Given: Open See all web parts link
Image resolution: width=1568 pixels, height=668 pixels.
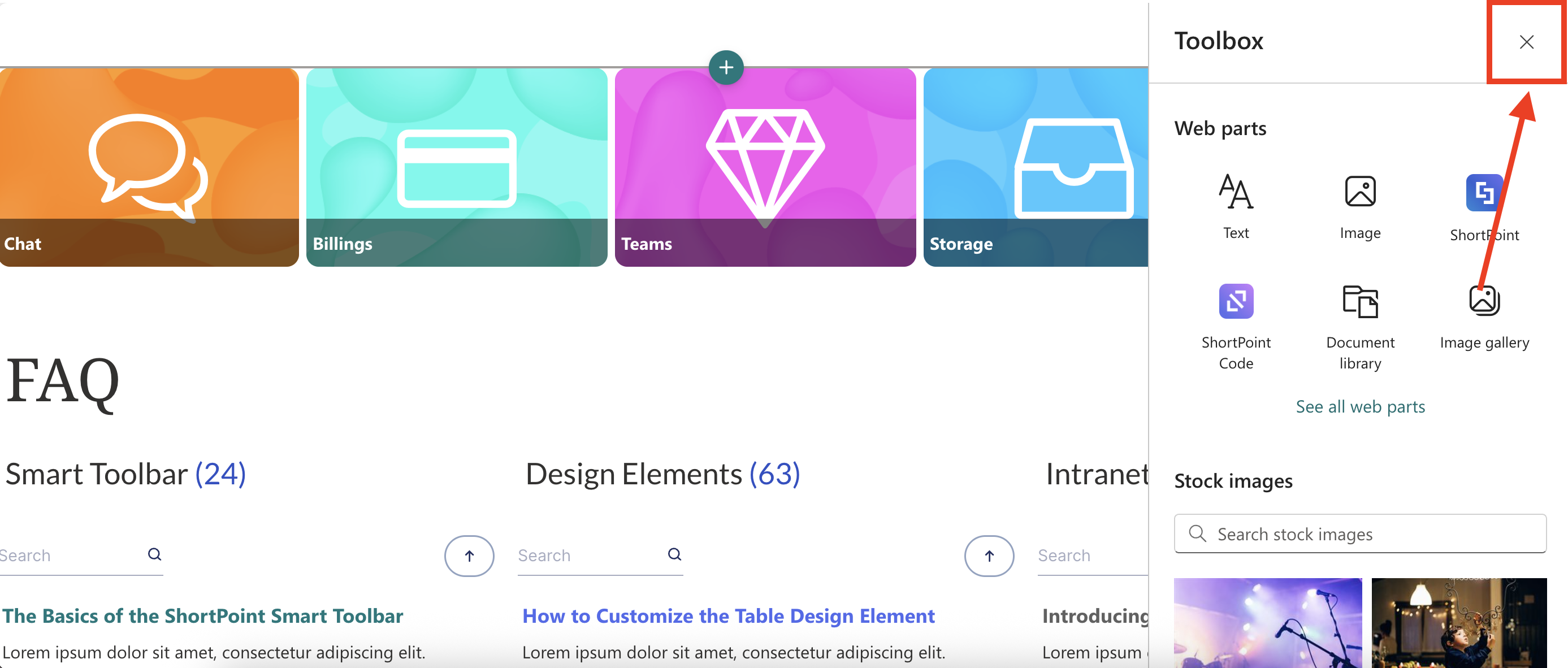Looking at the screenshot, I should tap(1360, 406).
